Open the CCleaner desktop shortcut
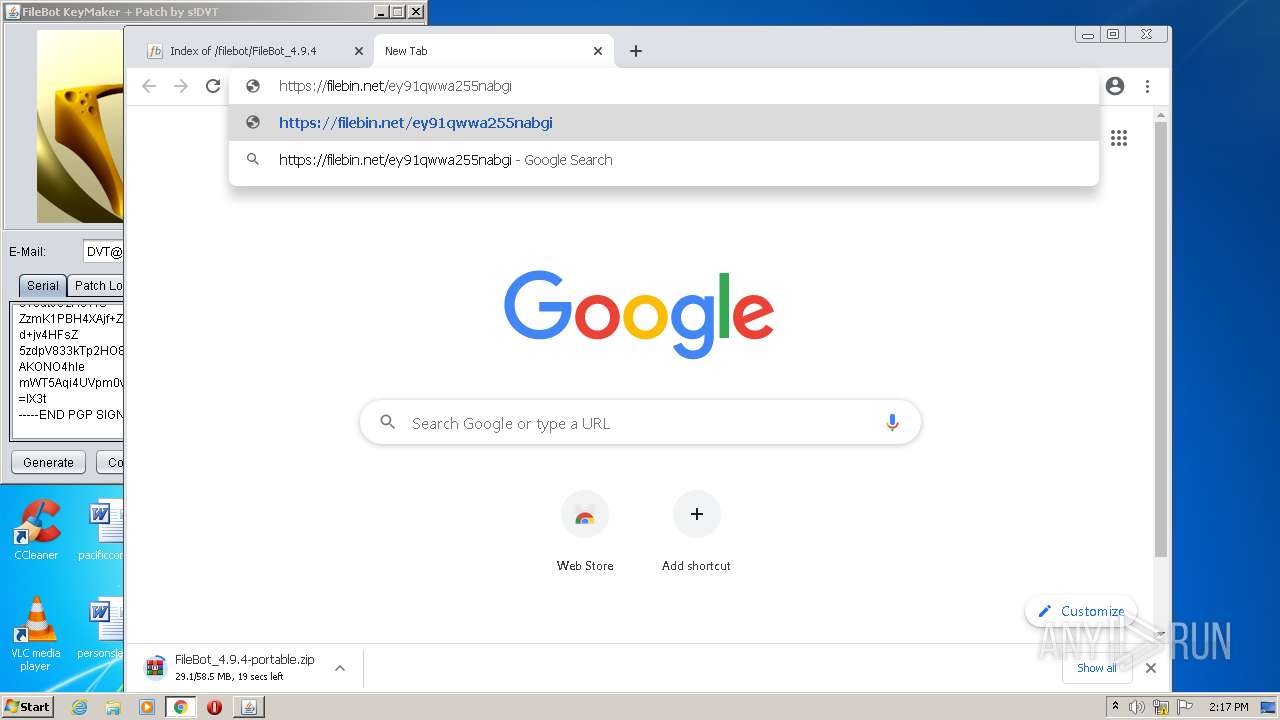This screenshot has width=1280, height=720. coord(36,531)
